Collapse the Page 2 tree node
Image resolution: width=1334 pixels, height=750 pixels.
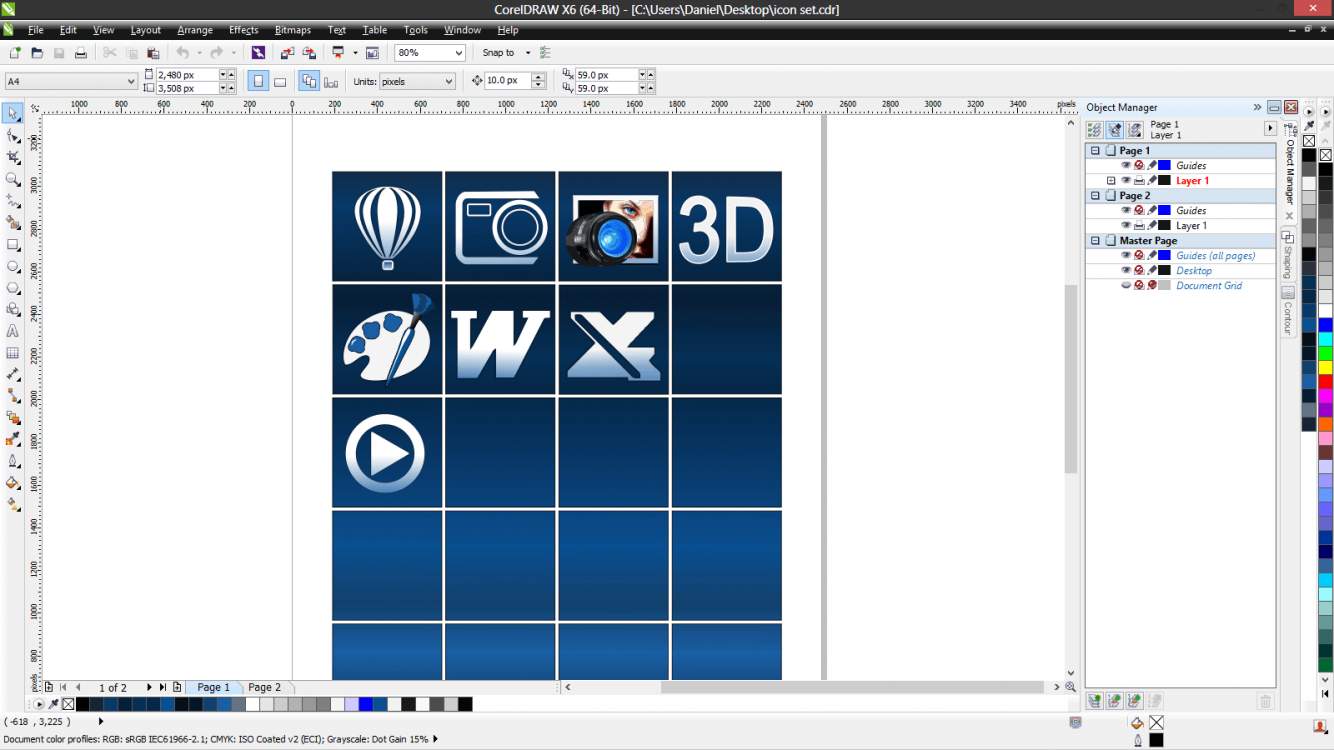(x=1095, y=195)
